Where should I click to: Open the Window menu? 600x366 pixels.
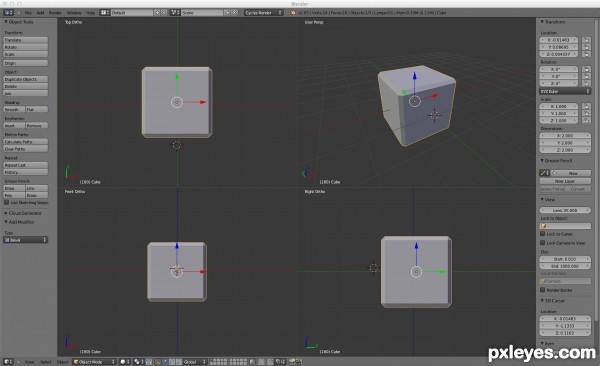(x=74, y=13)
